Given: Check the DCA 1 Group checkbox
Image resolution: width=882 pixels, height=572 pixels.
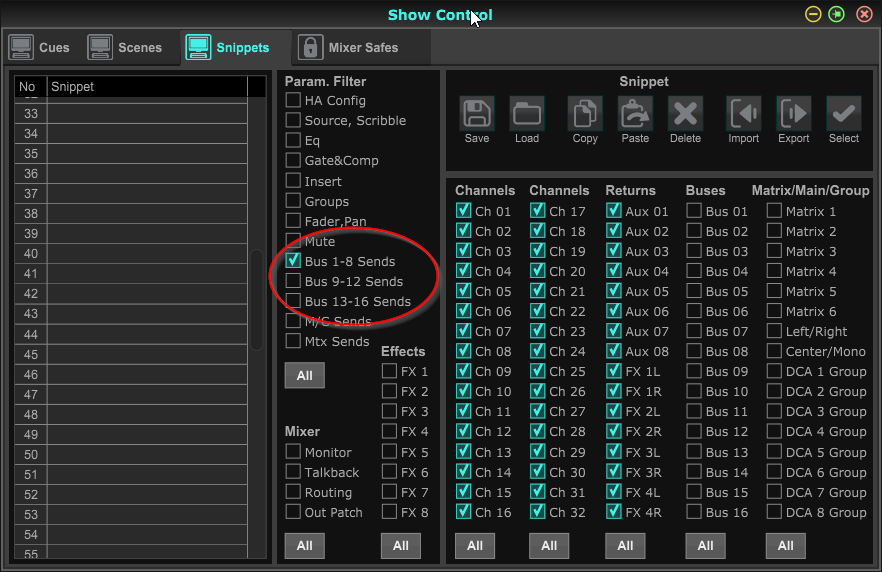Looking at the screenshot, I should pyautogui.click(x=775, y=371).
